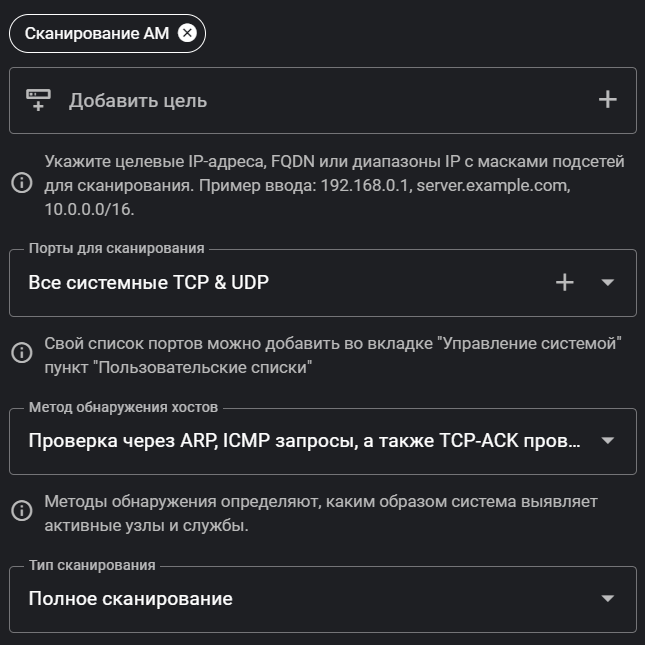Click the hint text with example 192.168.0.1
This screenshot has width=645, height=645.
(334, 185)
